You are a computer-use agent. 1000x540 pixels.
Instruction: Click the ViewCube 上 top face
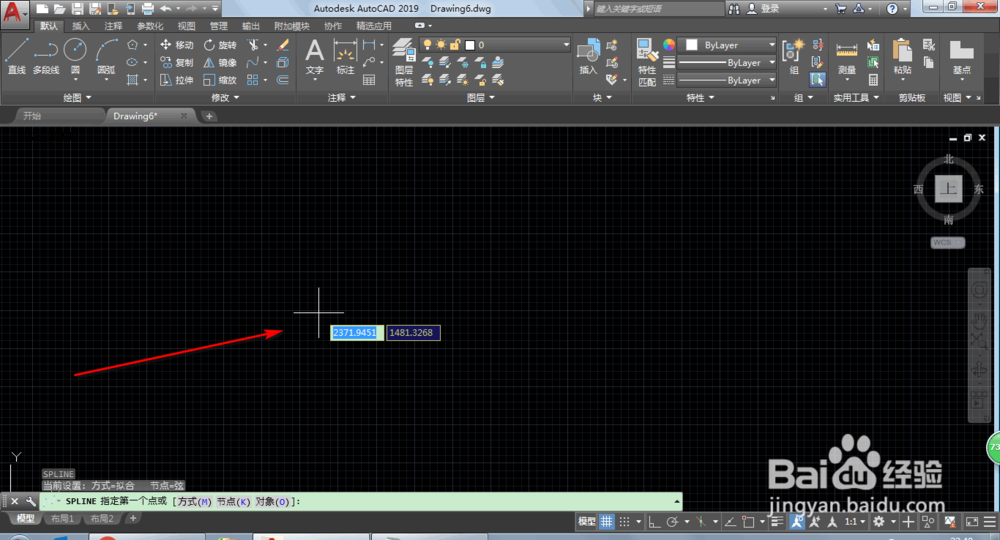pyautogui.click(x=948, y=189)
